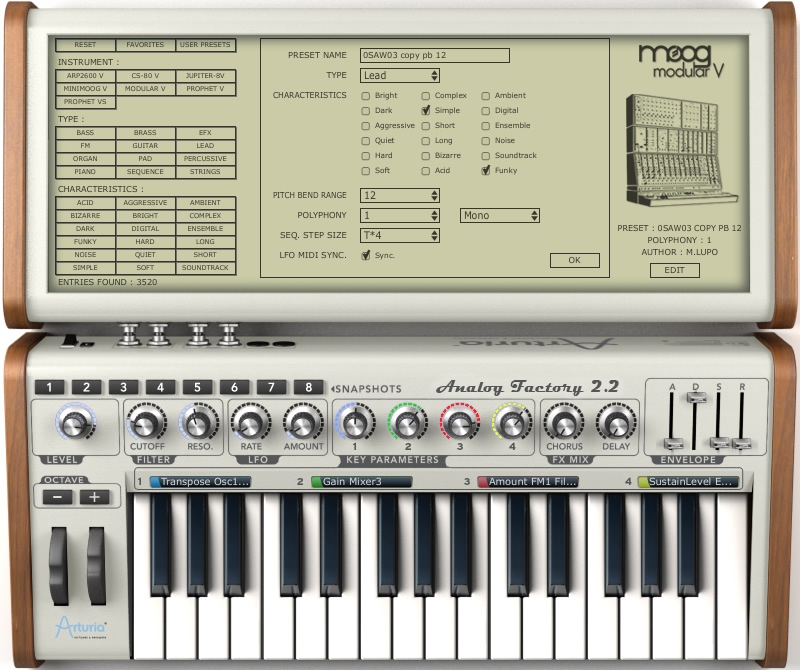The image size is (800, 670).
Task: Open the User Presets tab
Action: pyautogui.click(x=205, y=45)
